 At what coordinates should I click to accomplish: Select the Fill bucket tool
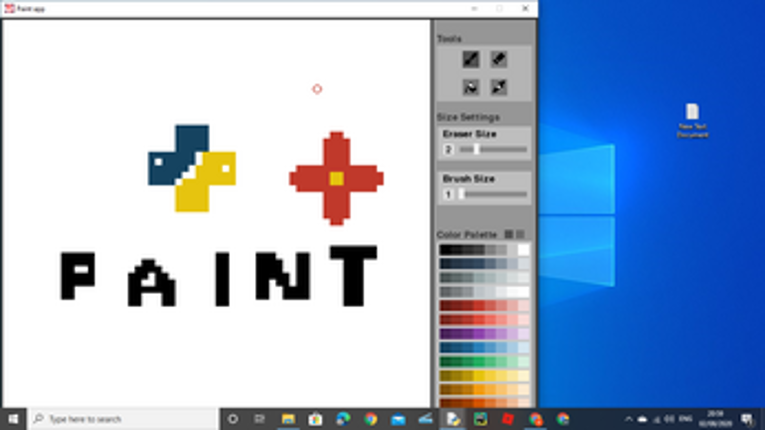pyautogui.click(x=470, y=87)
